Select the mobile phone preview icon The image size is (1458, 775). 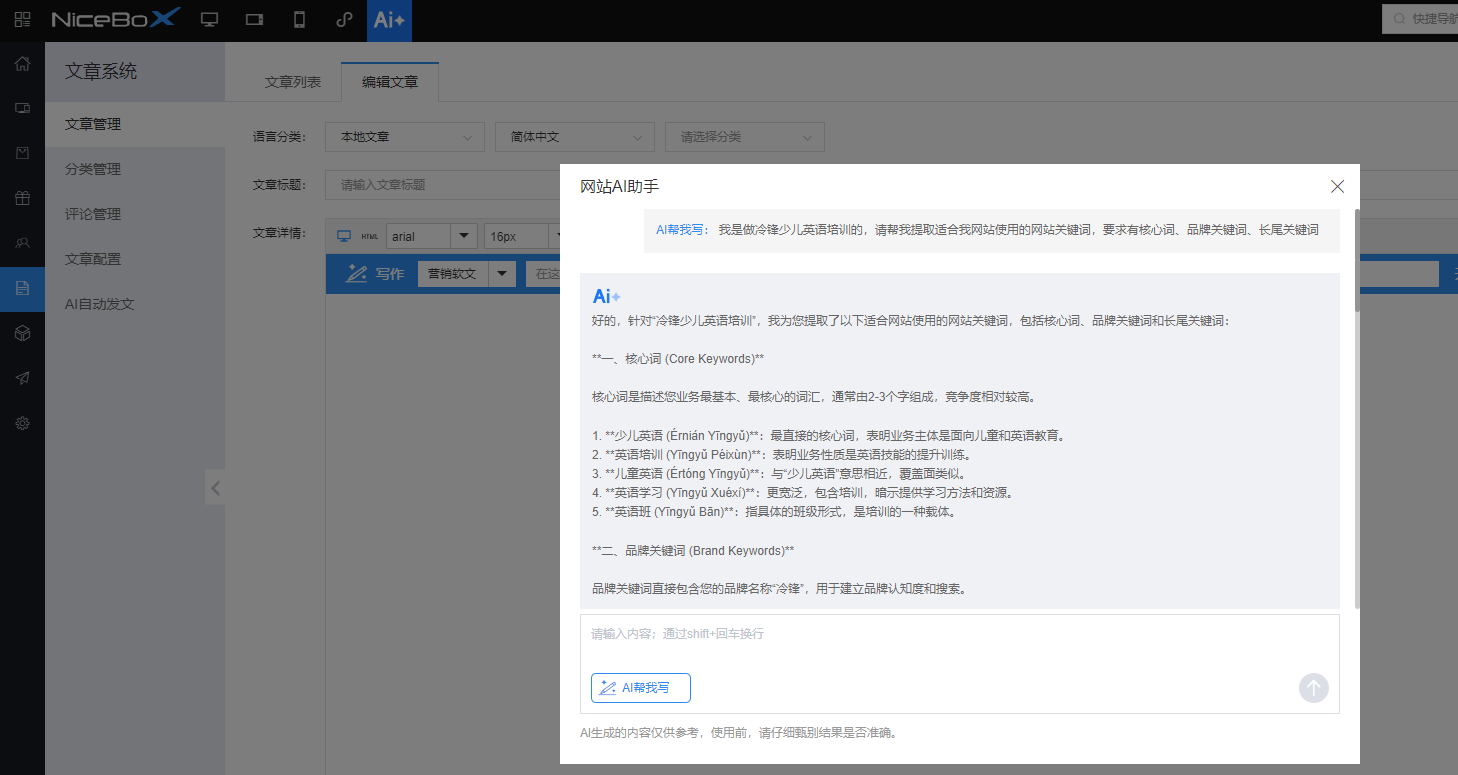tap(299, 19)
